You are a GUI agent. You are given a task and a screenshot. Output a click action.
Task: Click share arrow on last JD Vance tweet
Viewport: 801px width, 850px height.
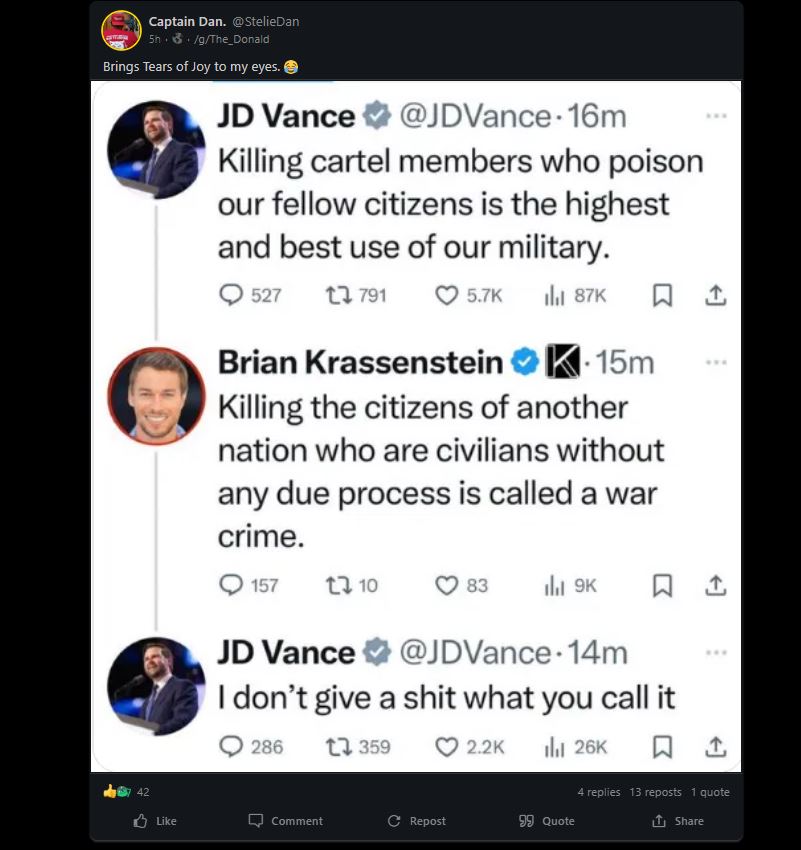pyautogui.click(x=715, y=746)
